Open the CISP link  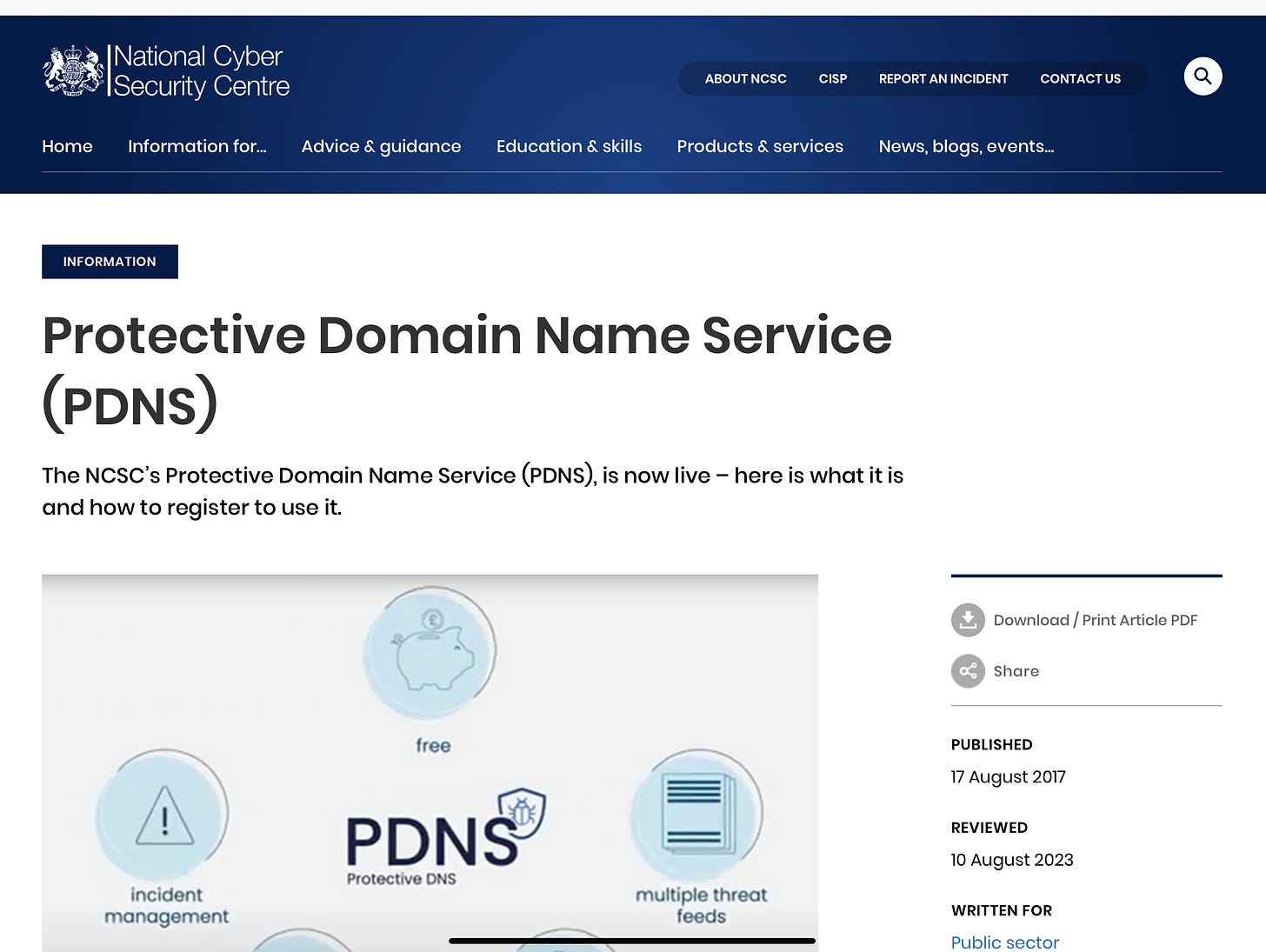832,78
